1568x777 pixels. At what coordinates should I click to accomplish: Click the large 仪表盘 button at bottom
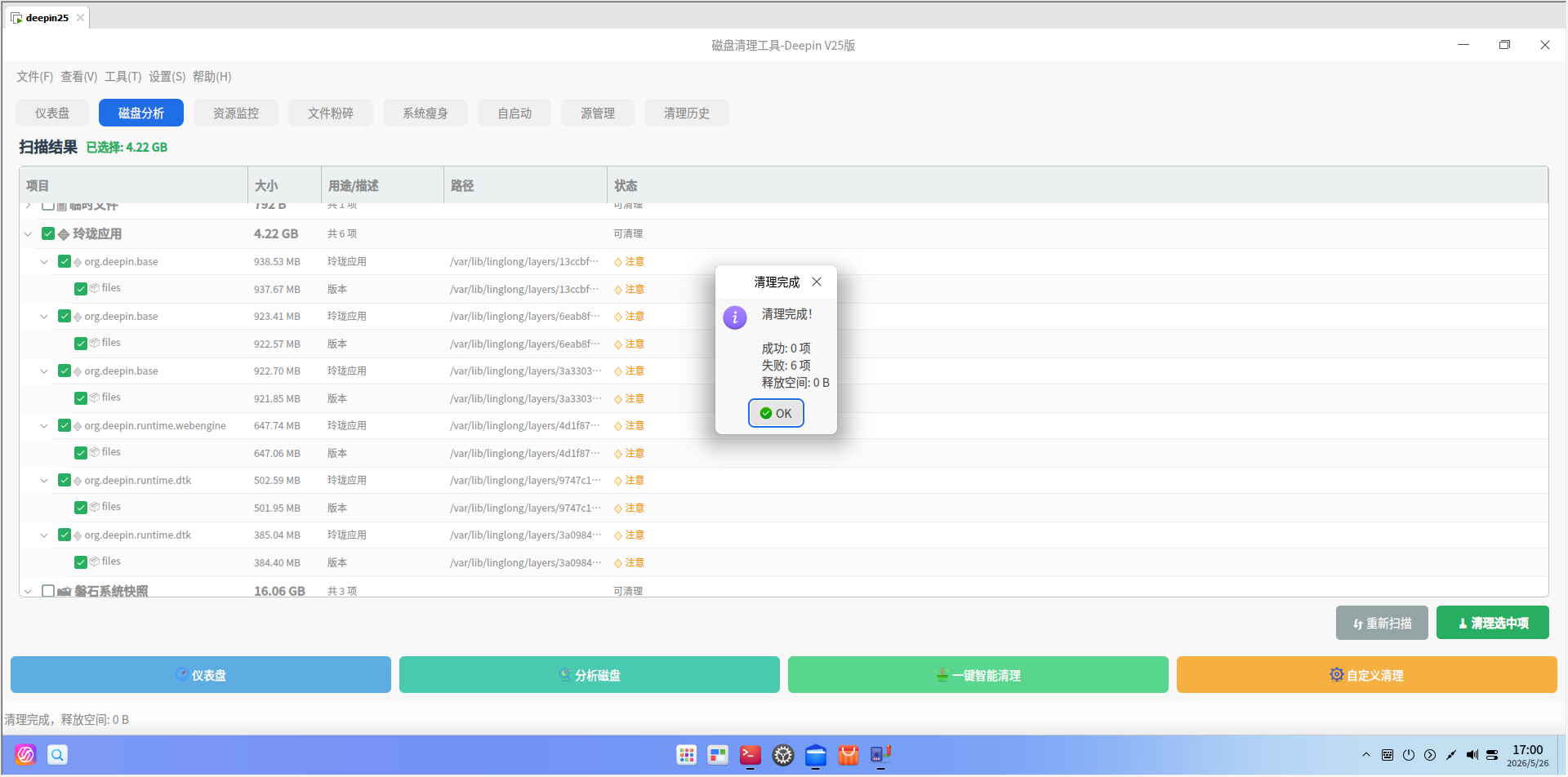pyautogui.click(x=201, y=675)
